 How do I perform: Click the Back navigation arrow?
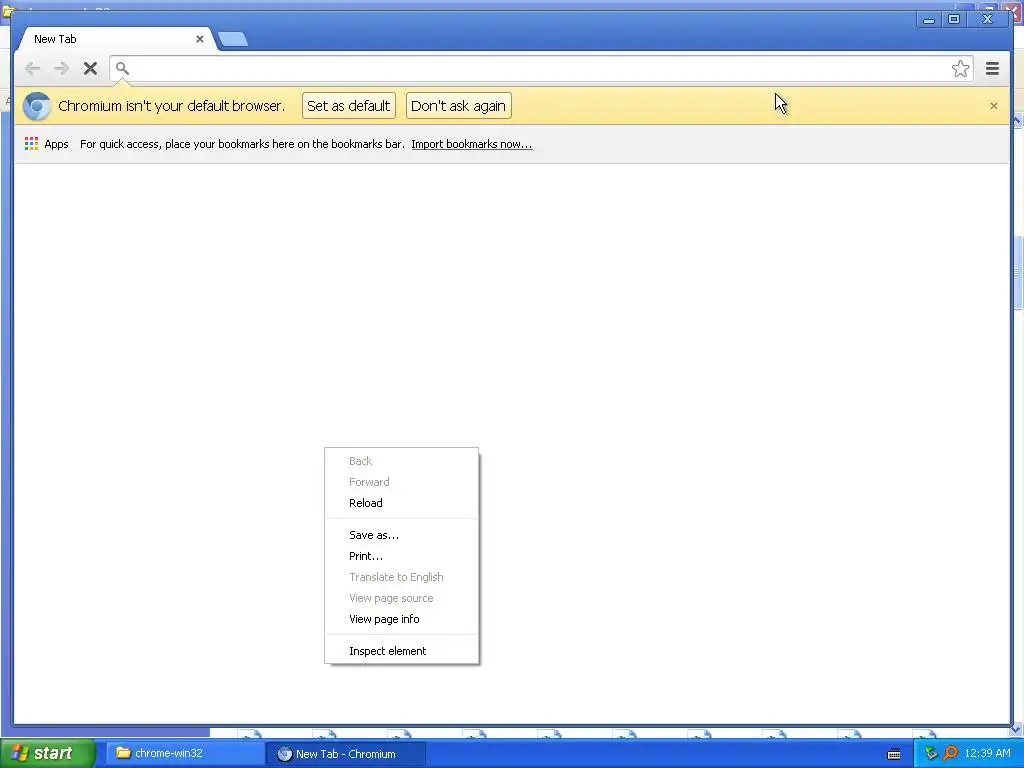click(x=32, y=69)
